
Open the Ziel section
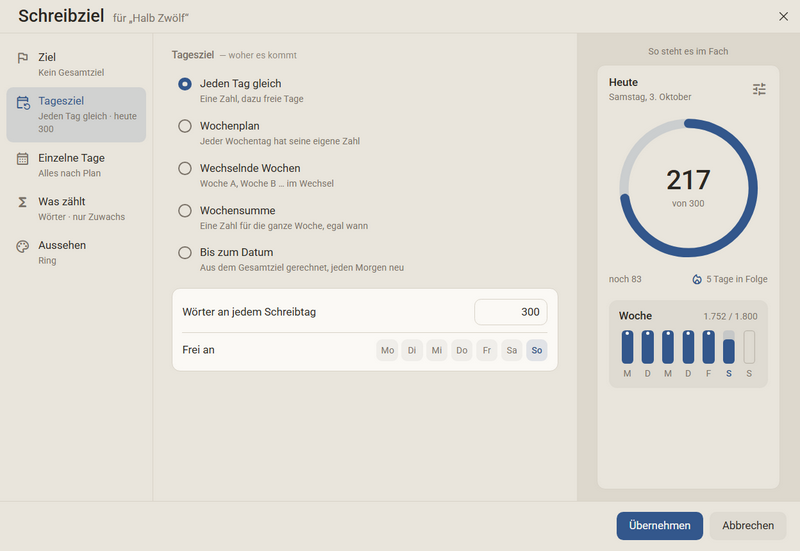tap(76, 64)
